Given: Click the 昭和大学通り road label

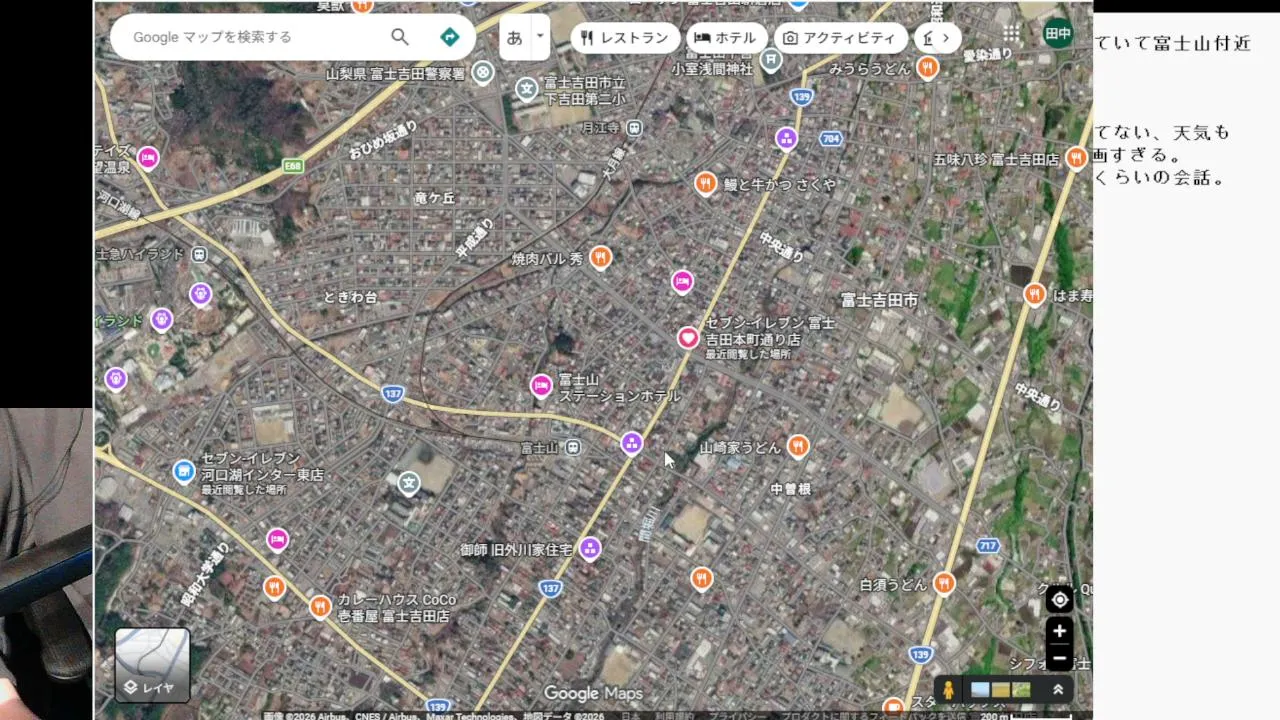Looking at the screenshot, I should (206, 576).
